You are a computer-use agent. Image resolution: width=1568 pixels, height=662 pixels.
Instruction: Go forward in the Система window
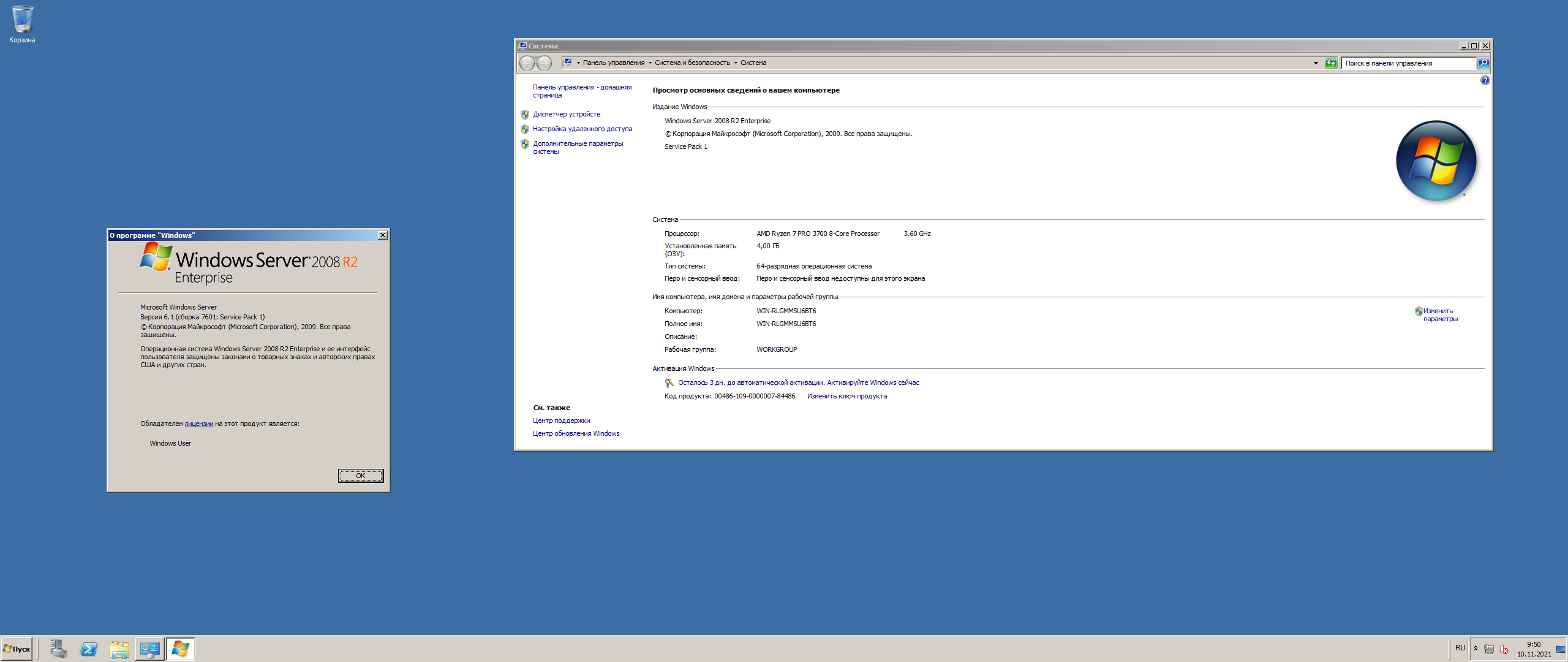[x=544, y=63]
